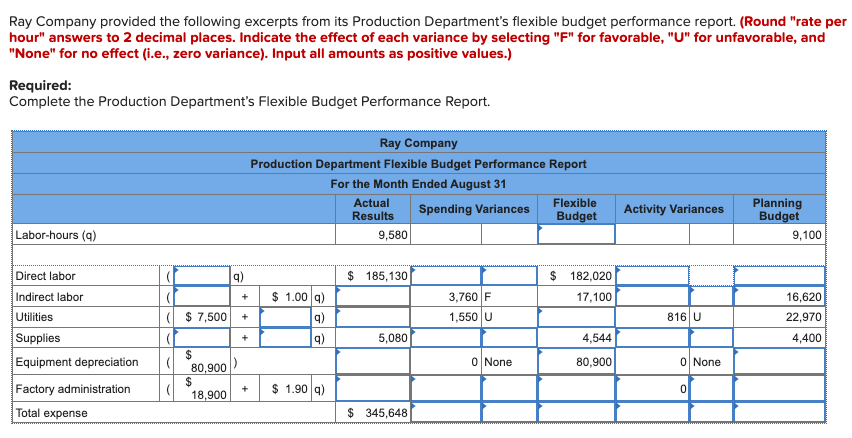Click the Supplies planning budget 4,400
This screenshot has height=438, width=852.
(807, 338)
